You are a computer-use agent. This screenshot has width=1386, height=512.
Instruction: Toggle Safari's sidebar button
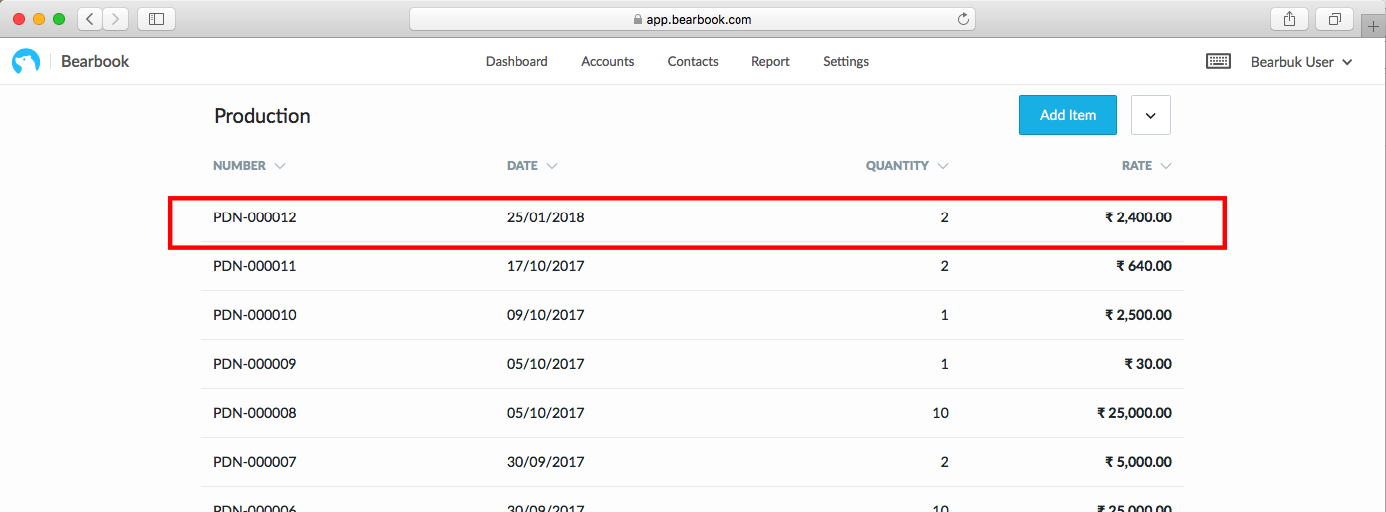156,19
